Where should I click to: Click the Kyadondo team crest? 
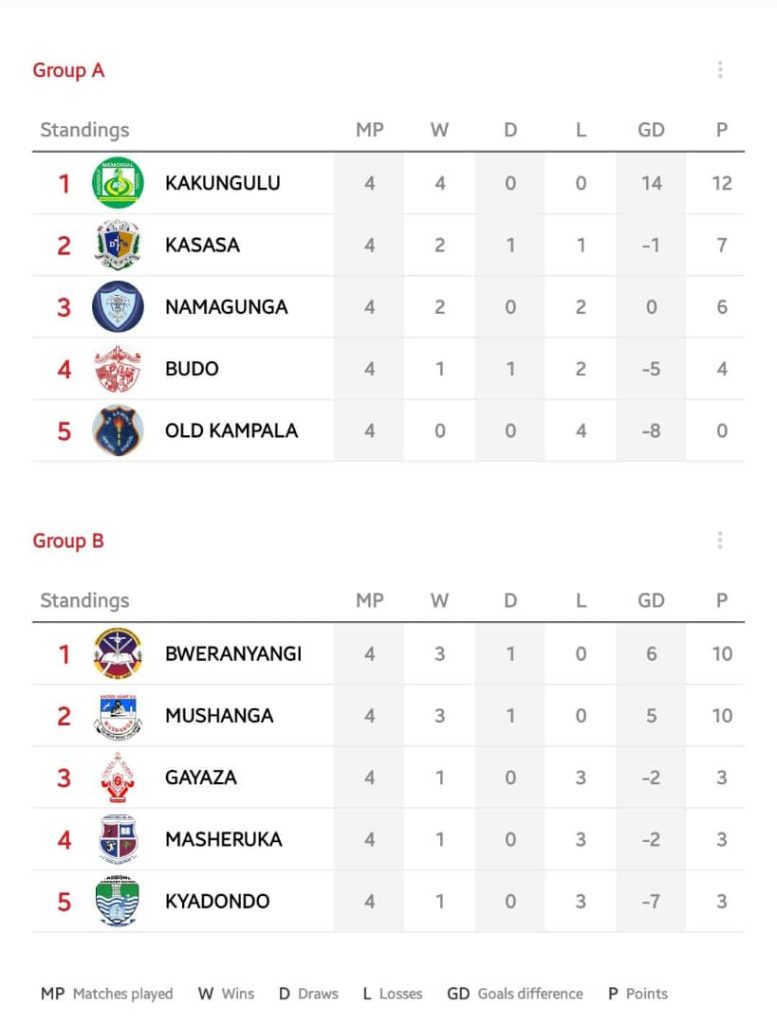click(118, 901)
